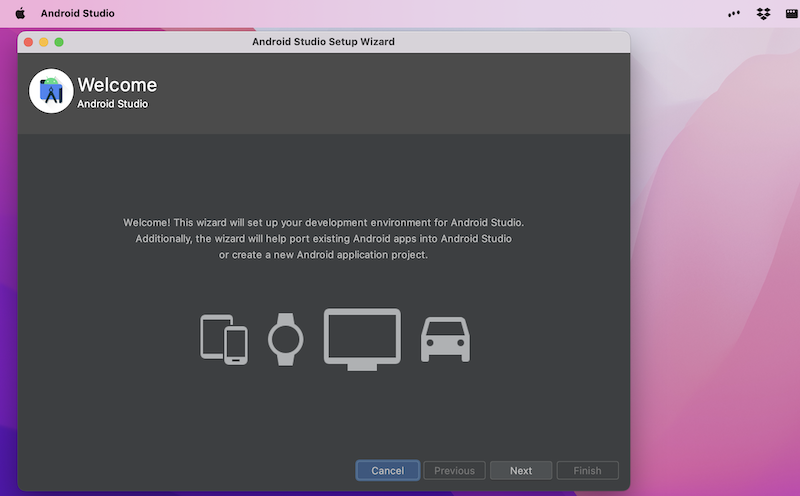Click the car Android Auto icon
This screenshot has width=800, height=496.
pos(445,340)
